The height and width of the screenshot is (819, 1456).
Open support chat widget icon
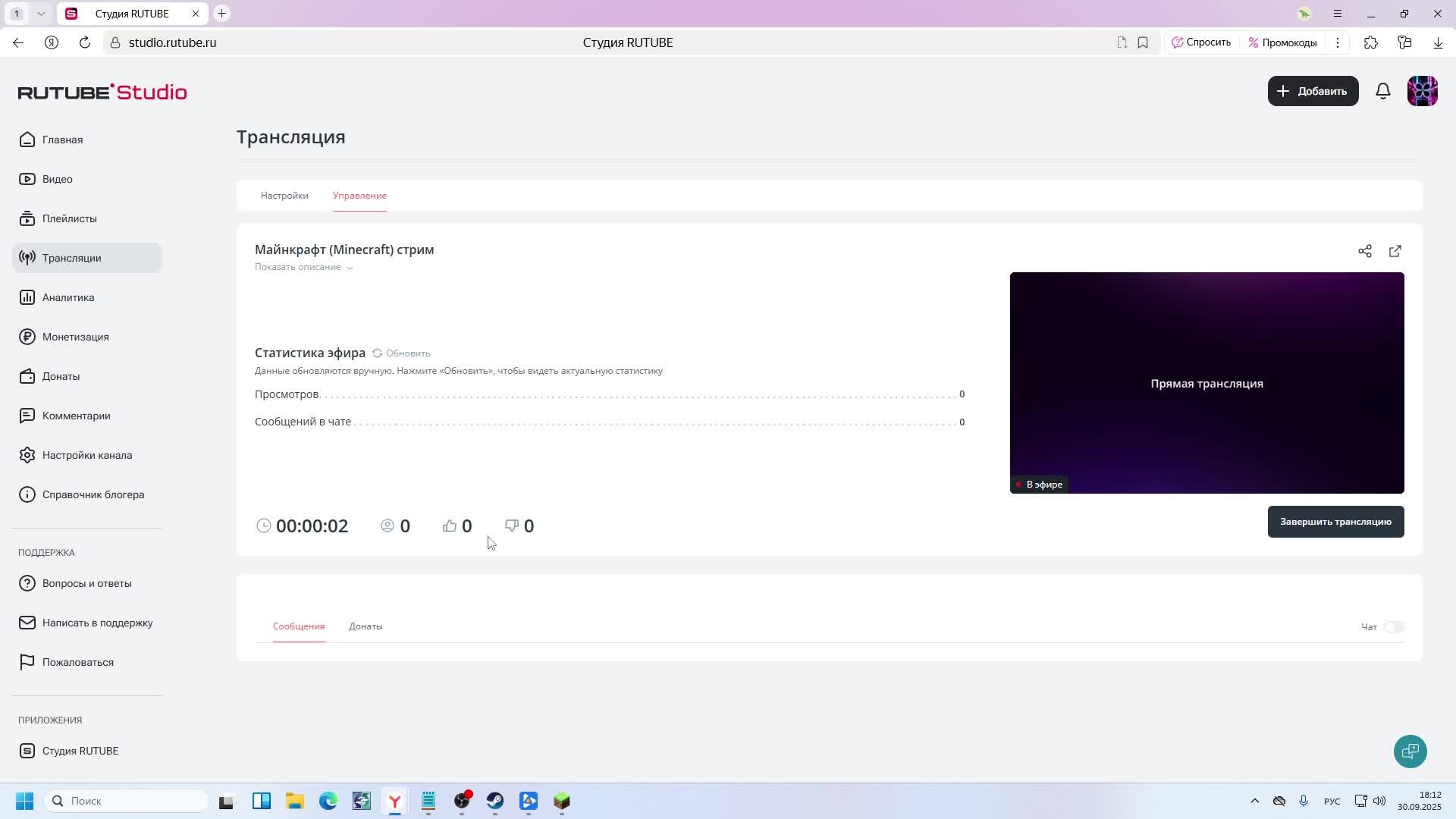[1410, 752]
